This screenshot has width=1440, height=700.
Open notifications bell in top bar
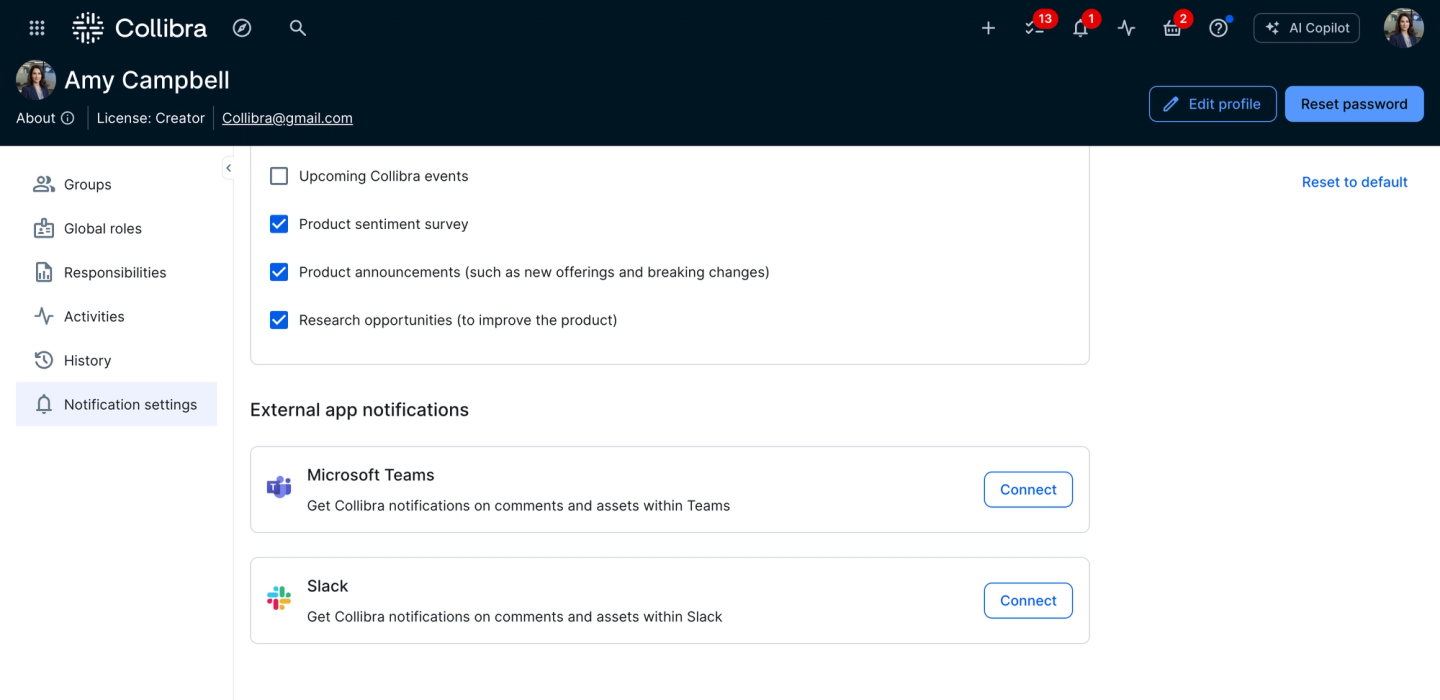tap(1081, 28)
